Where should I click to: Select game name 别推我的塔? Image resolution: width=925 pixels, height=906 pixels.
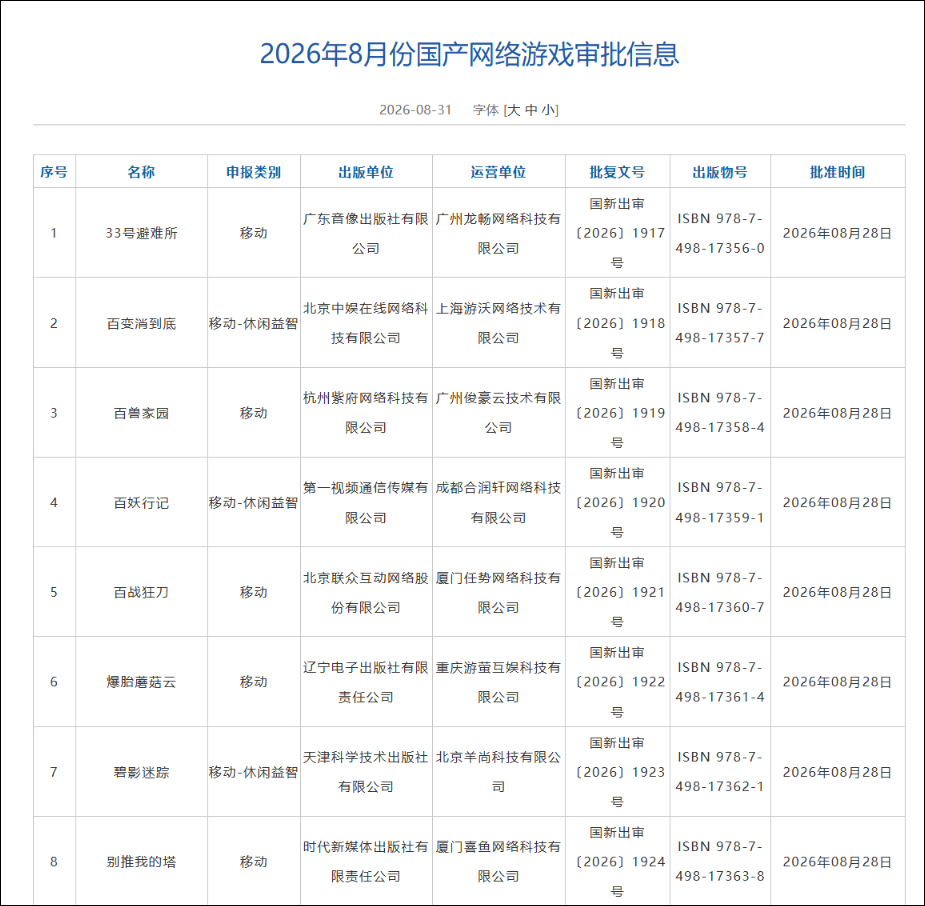[142, 862]
